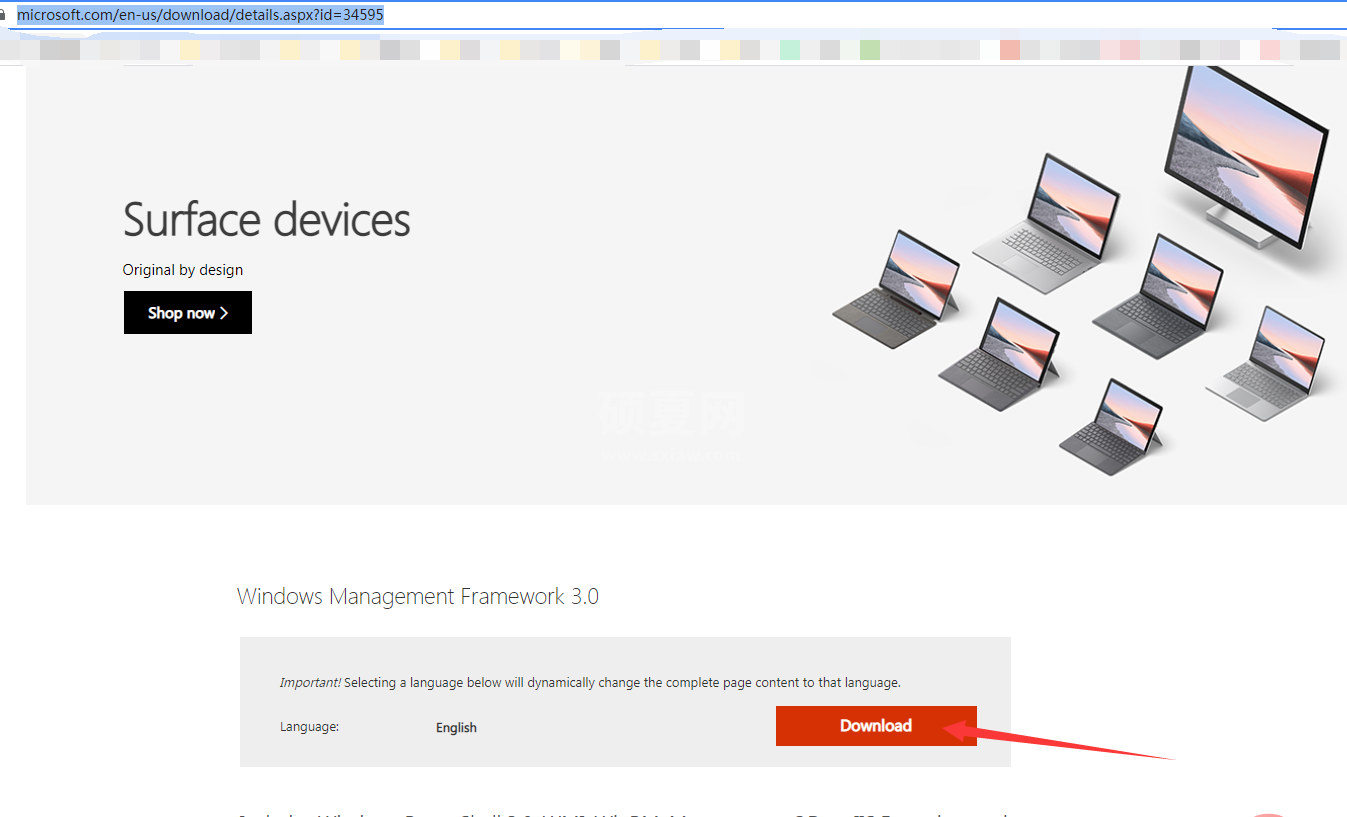Click the Windows Management Framework 3.0 heading
The image size is (1347, 817).
coord(418,597)
